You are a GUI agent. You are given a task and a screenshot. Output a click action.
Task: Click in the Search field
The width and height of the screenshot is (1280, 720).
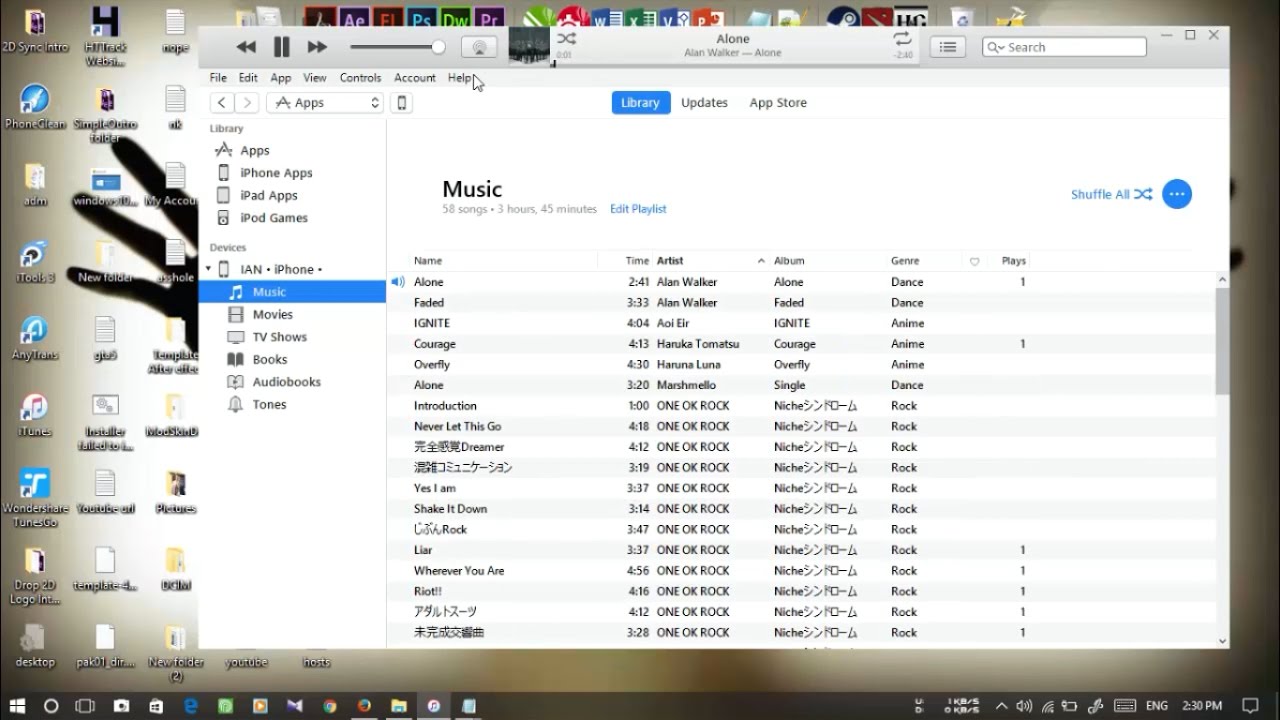pyautogui.click(x=1064, y=47)
